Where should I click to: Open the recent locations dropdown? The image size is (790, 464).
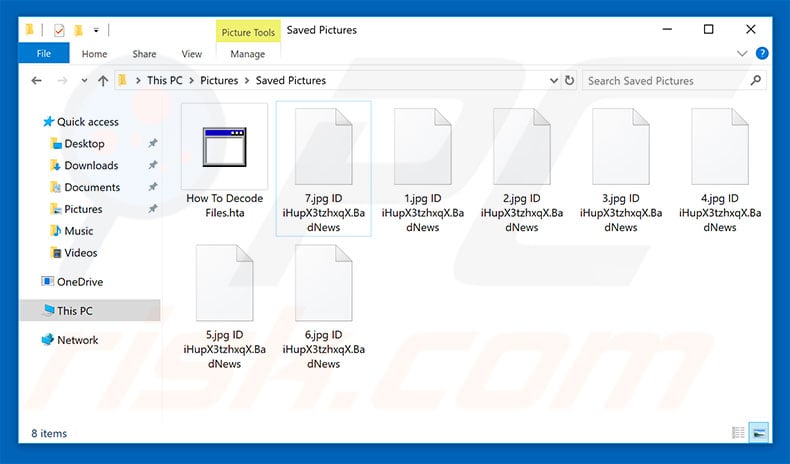click(84, 81)
